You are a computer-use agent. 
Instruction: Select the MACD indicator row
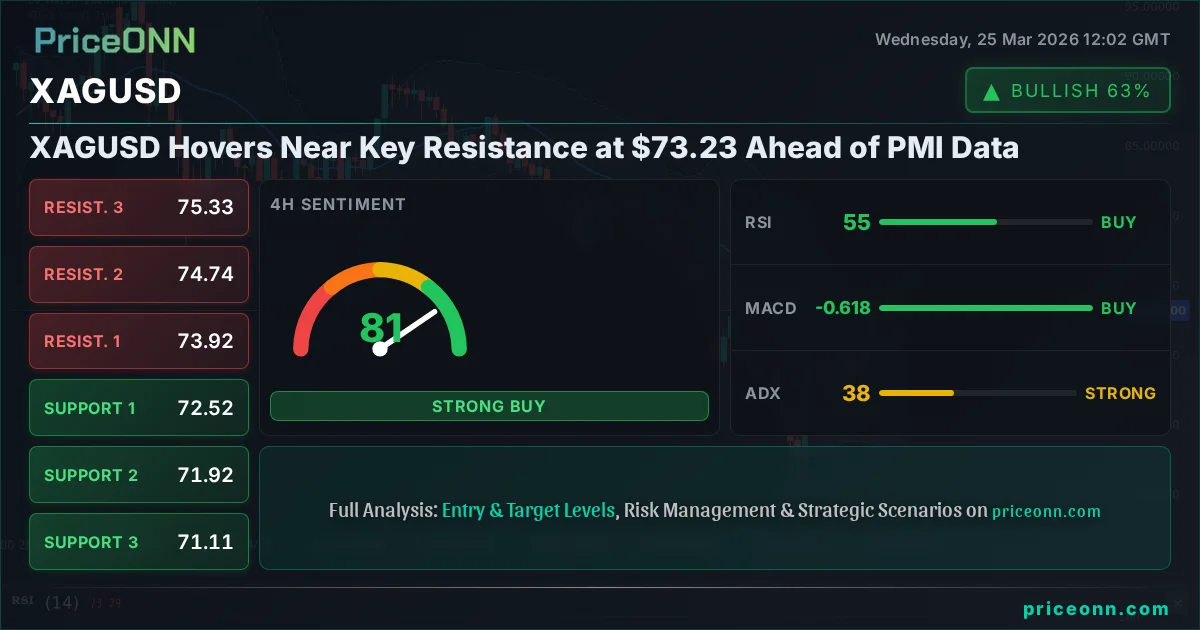[x=950, y=308]
